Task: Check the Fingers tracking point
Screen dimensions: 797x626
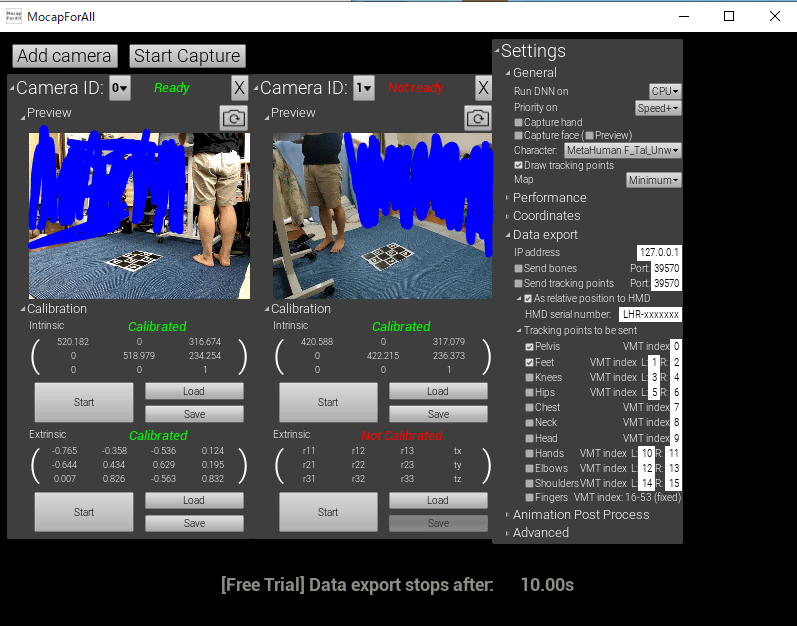Action: [530, 497]
